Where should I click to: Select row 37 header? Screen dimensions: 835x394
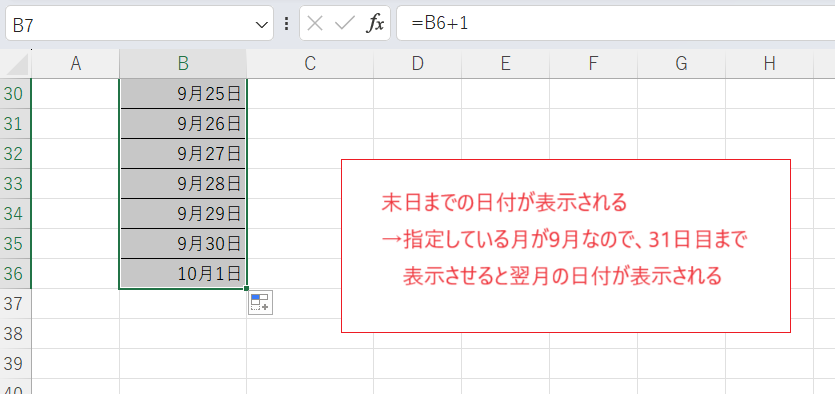[15, 303]
